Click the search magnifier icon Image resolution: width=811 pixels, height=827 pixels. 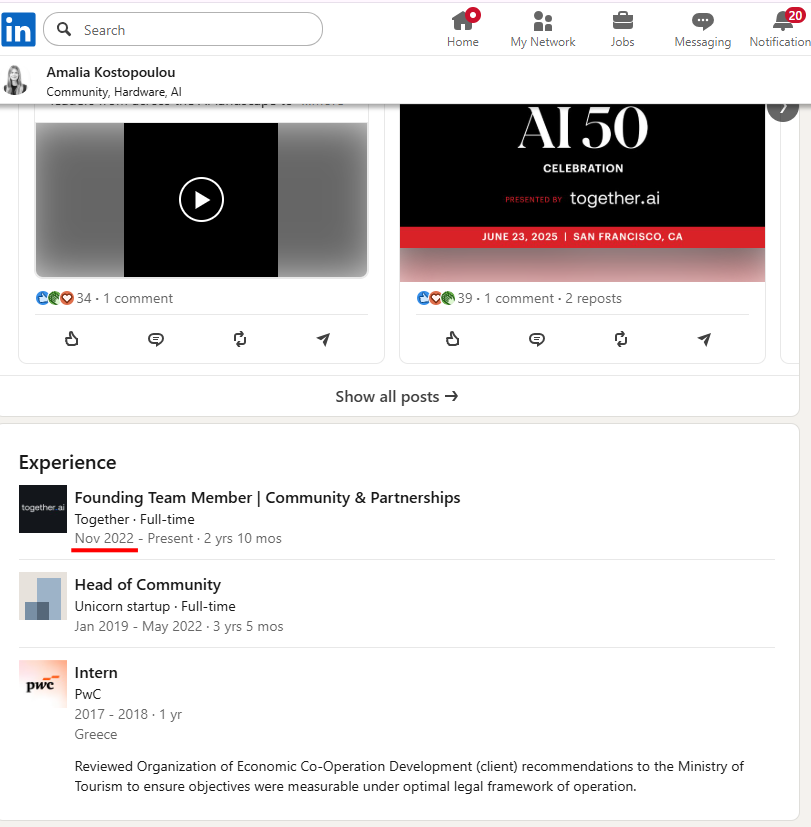point(64,29)
